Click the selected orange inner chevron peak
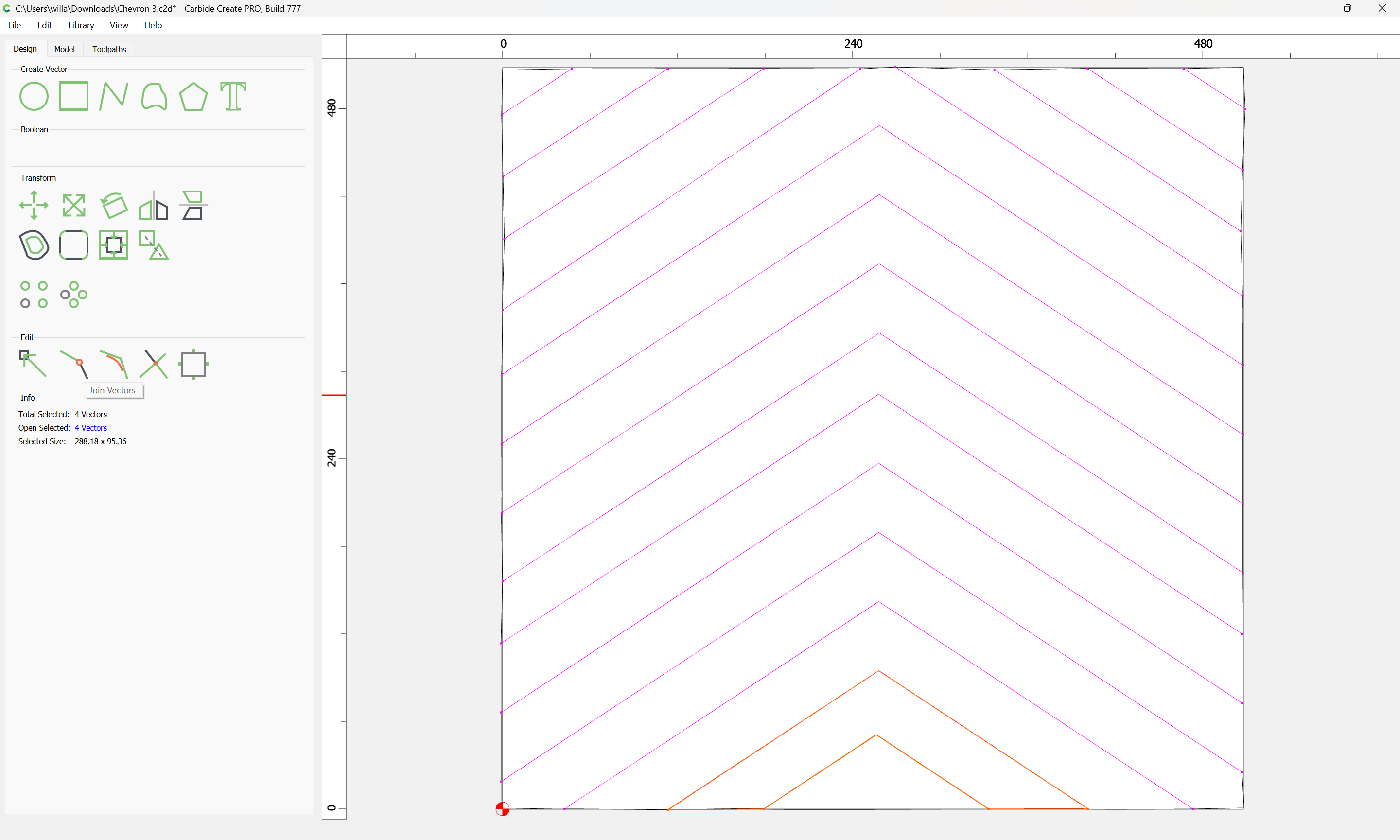The height and width of the screenshot is (840, 1400). click(876, 735)
